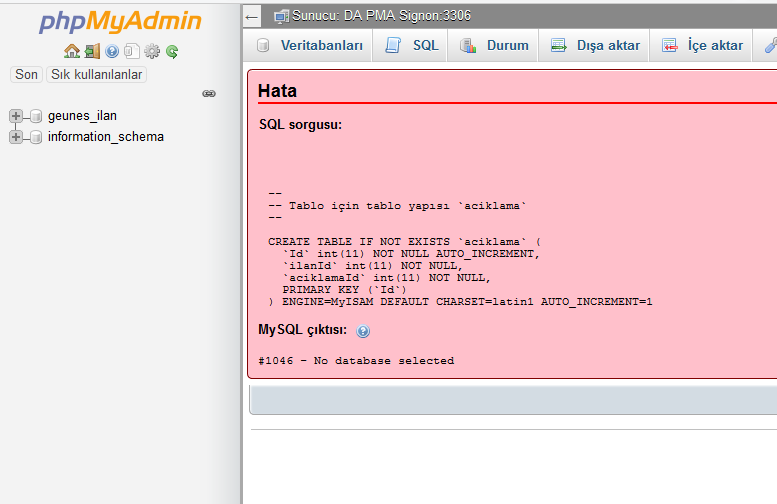Collapse panel with the left arrow button
777x504 pixels.
click(252, 16)
